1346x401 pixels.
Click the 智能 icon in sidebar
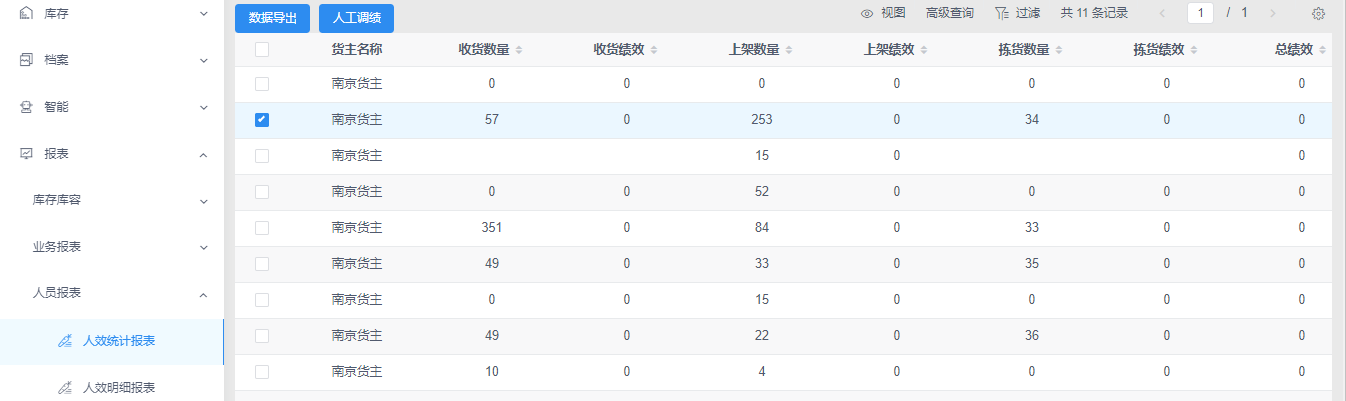pyautogui.click(x=27, y=107)
